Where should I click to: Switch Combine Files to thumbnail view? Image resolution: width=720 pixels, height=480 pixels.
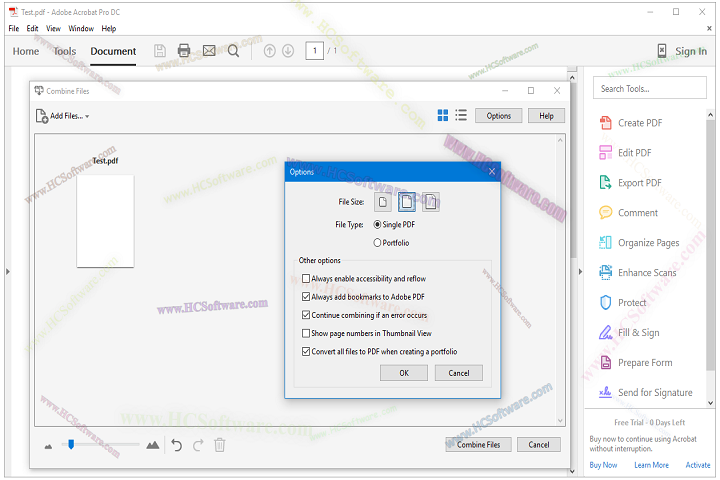click(x=443, y=115)
